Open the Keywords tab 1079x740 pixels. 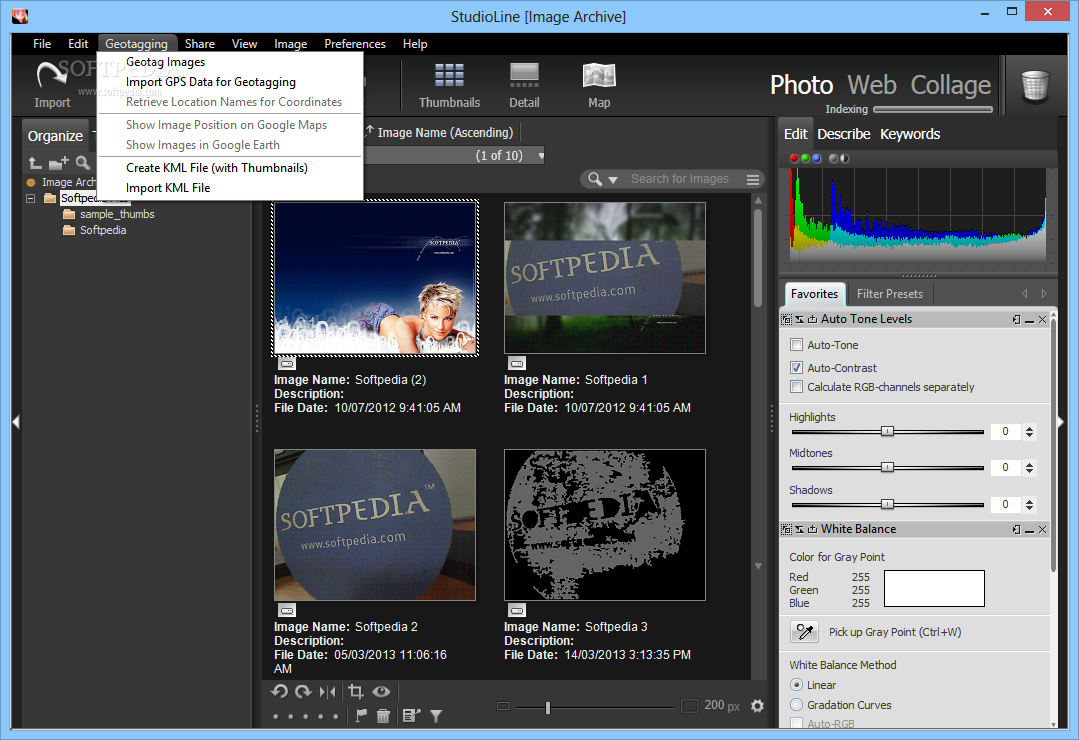[x=910, y=134]
